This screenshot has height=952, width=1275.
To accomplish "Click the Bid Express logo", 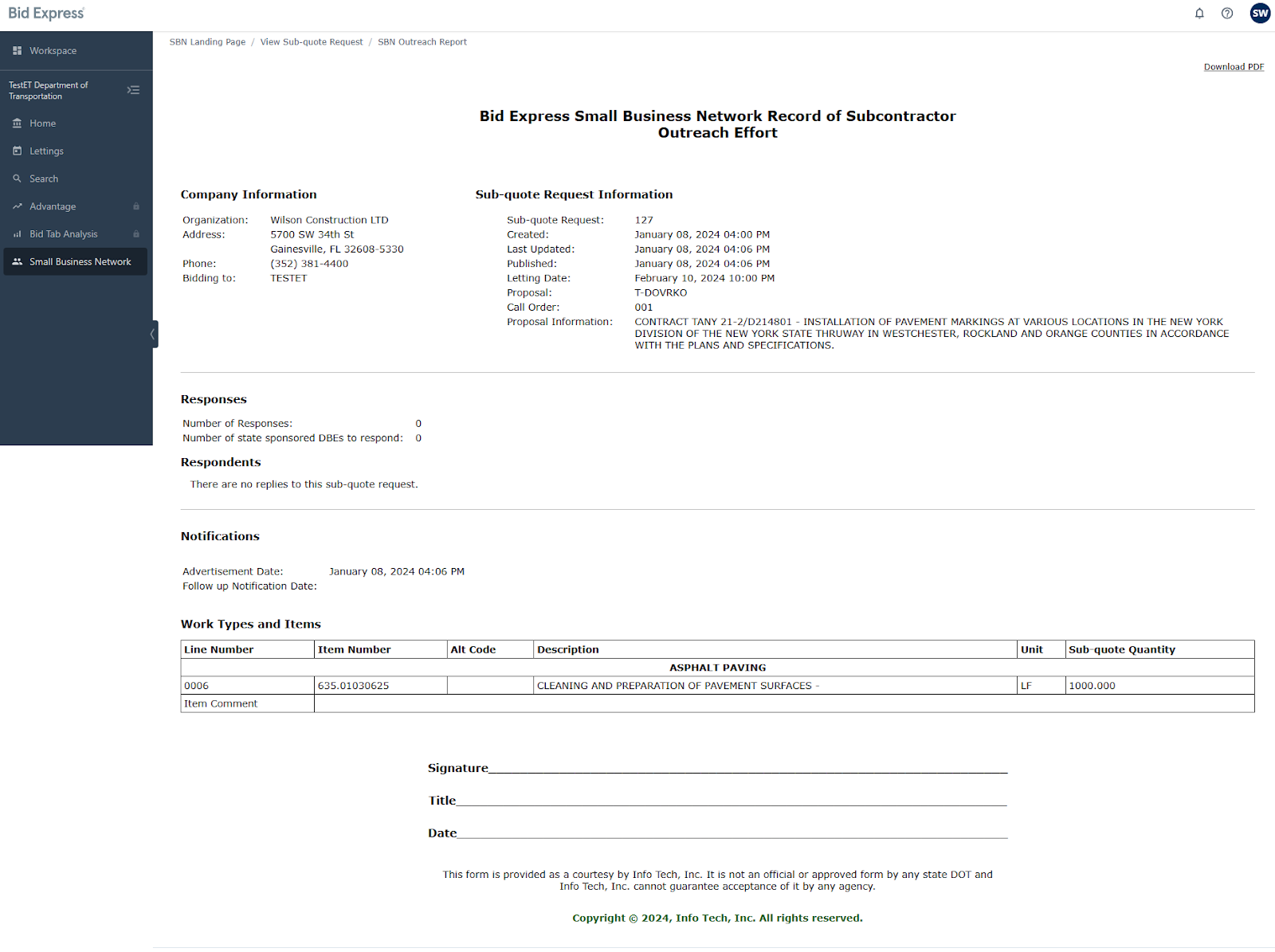I will tap(46, 14).
